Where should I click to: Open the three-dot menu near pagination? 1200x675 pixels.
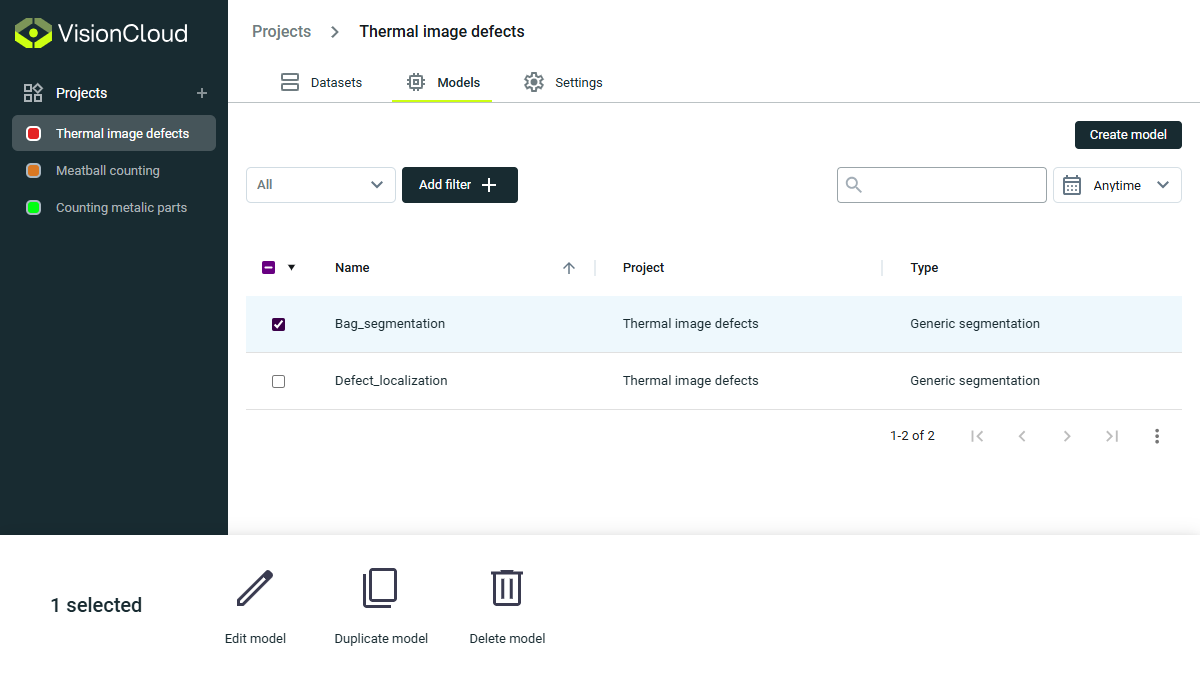[x=1157, y=435]
